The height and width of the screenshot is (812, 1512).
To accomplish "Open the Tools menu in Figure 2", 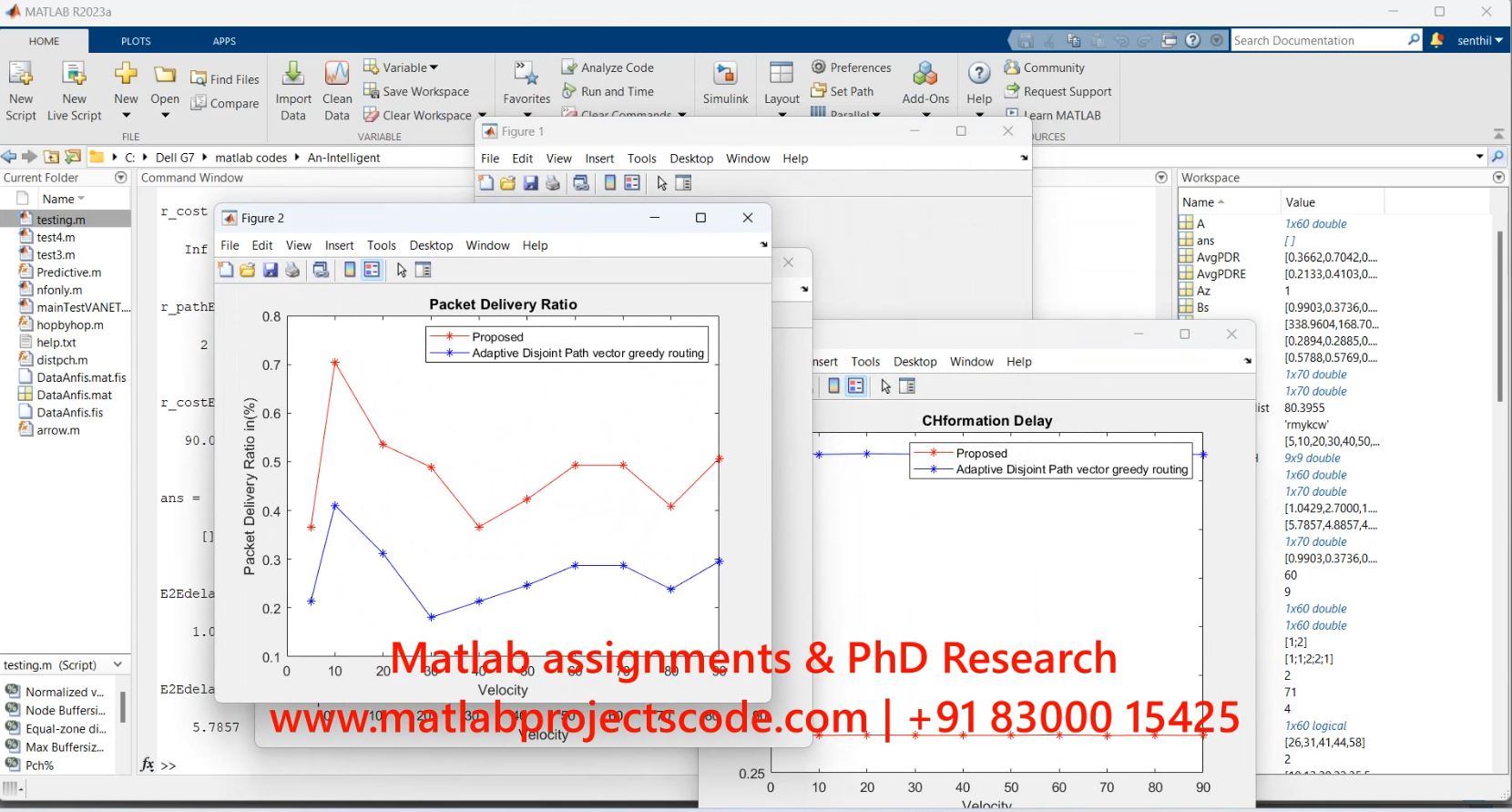I will 382,245.
